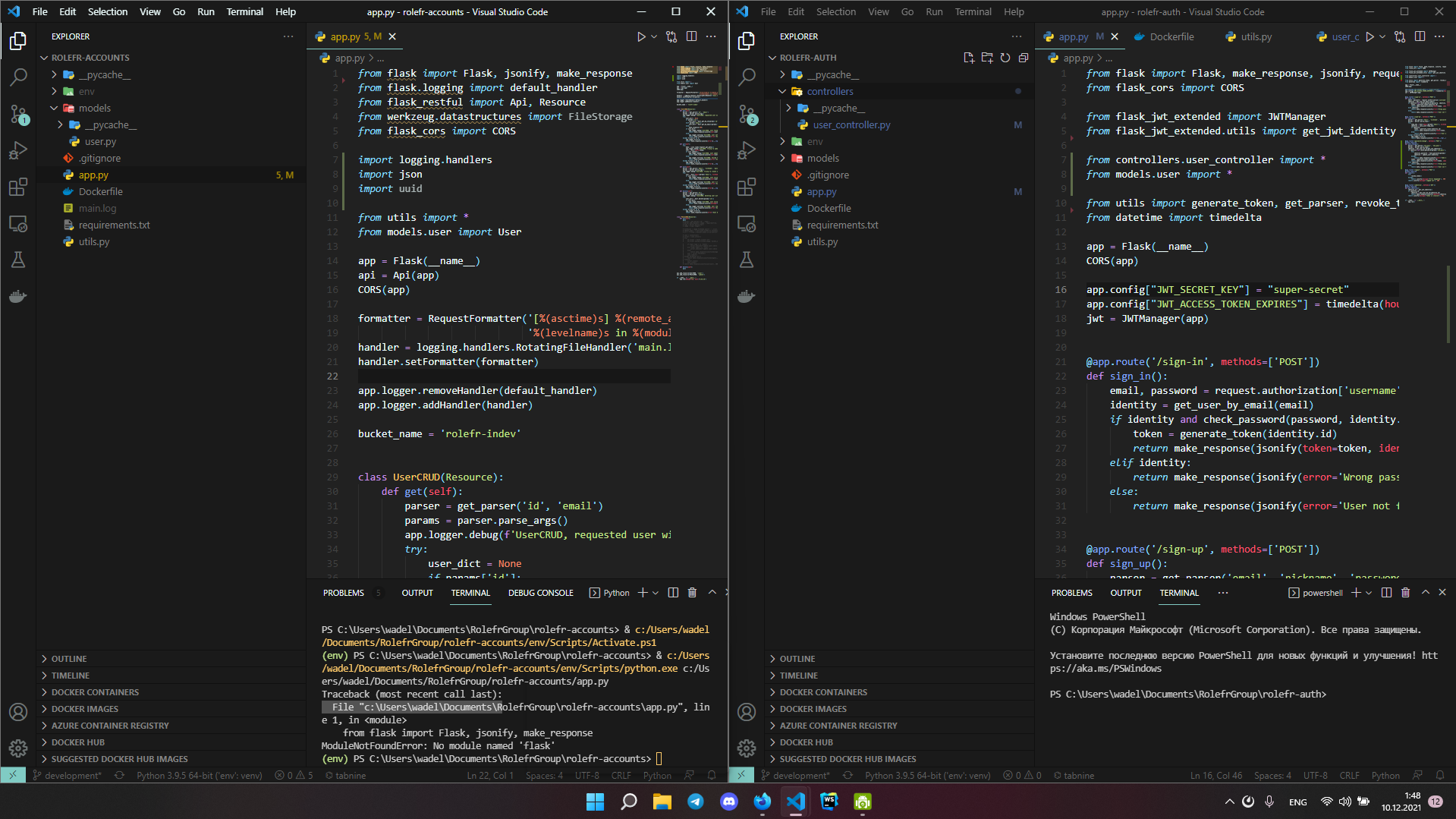
Task: Open Search view in rolefr-auth window
Action: pos(747,77)
